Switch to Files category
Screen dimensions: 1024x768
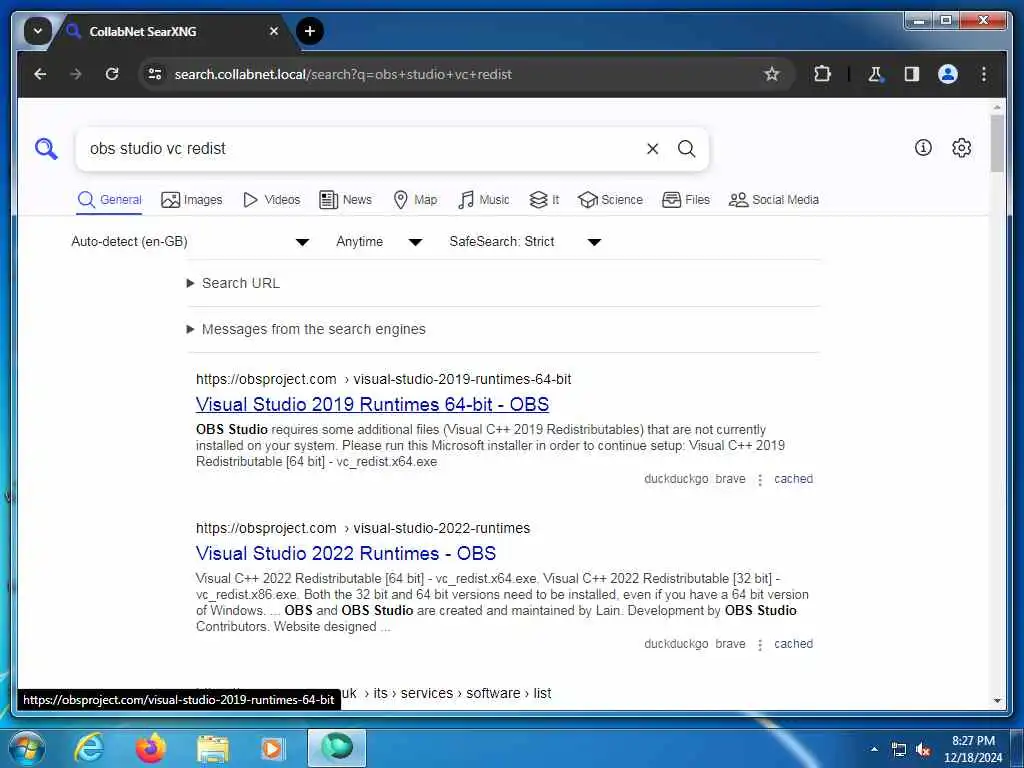(x=686, y=200)
